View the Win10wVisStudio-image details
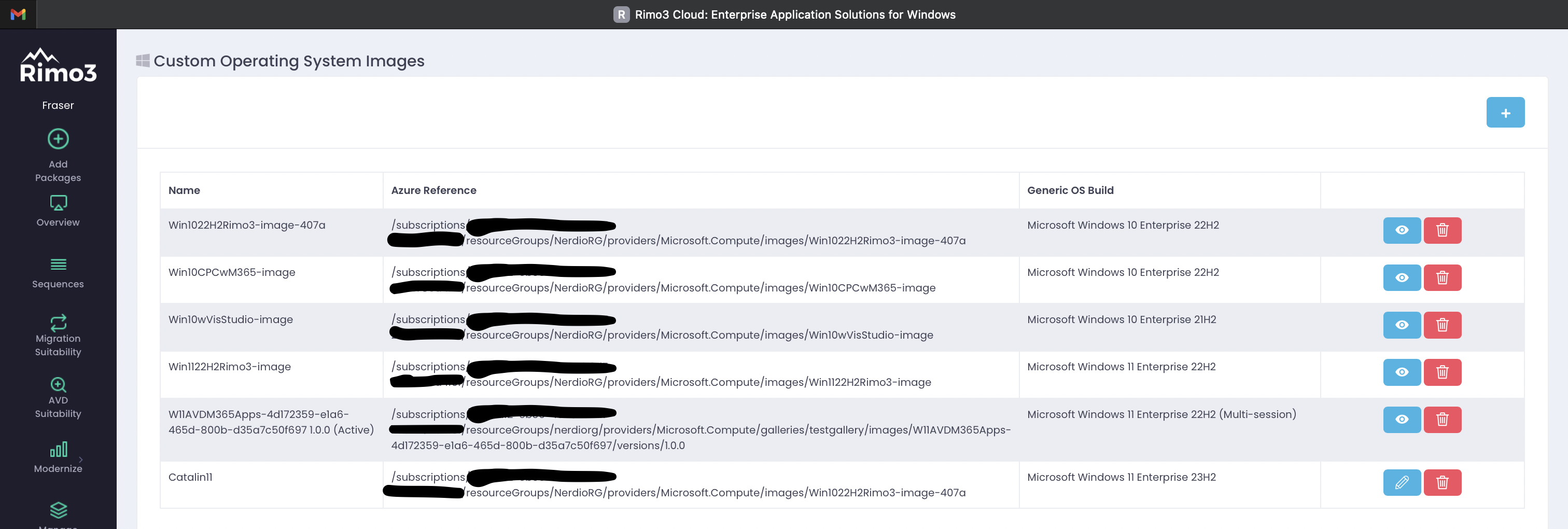Screen dimensions: 1568x529 point(1401,325)
